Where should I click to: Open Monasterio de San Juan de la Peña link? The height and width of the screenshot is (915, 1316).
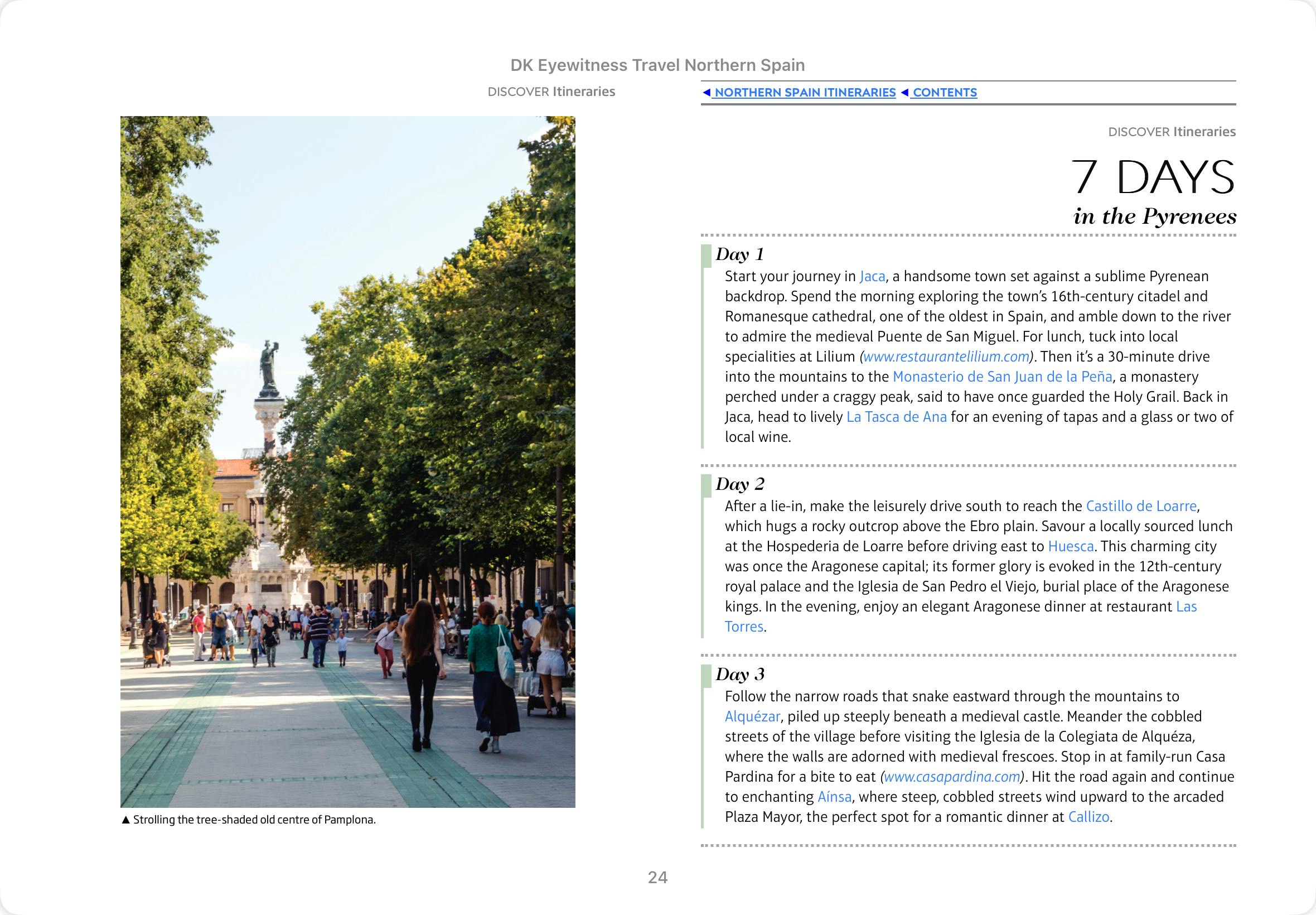click(1002, 377)
